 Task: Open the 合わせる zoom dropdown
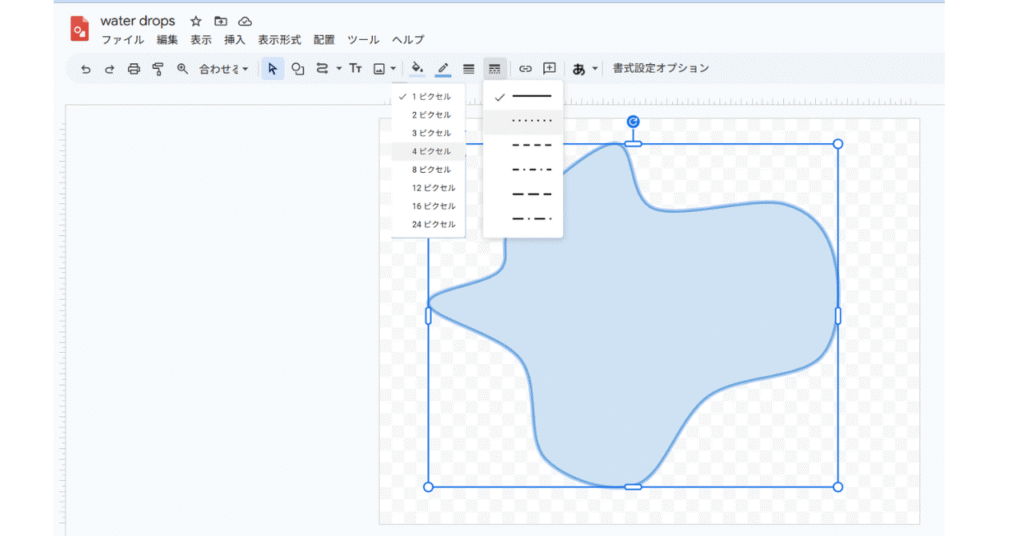tap(223, 69)
